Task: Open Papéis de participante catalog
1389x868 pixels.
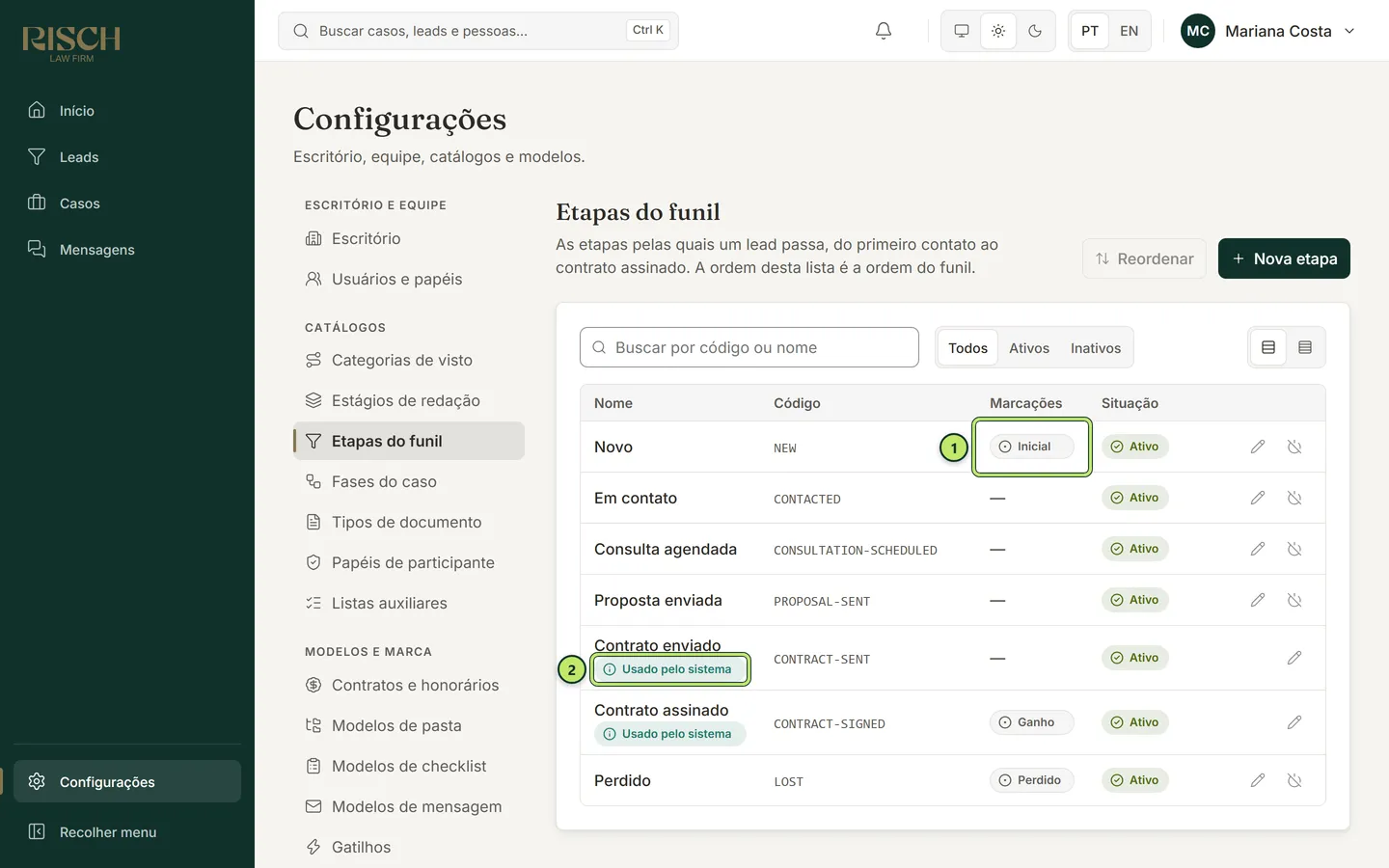Action: [x=409, y=562]
